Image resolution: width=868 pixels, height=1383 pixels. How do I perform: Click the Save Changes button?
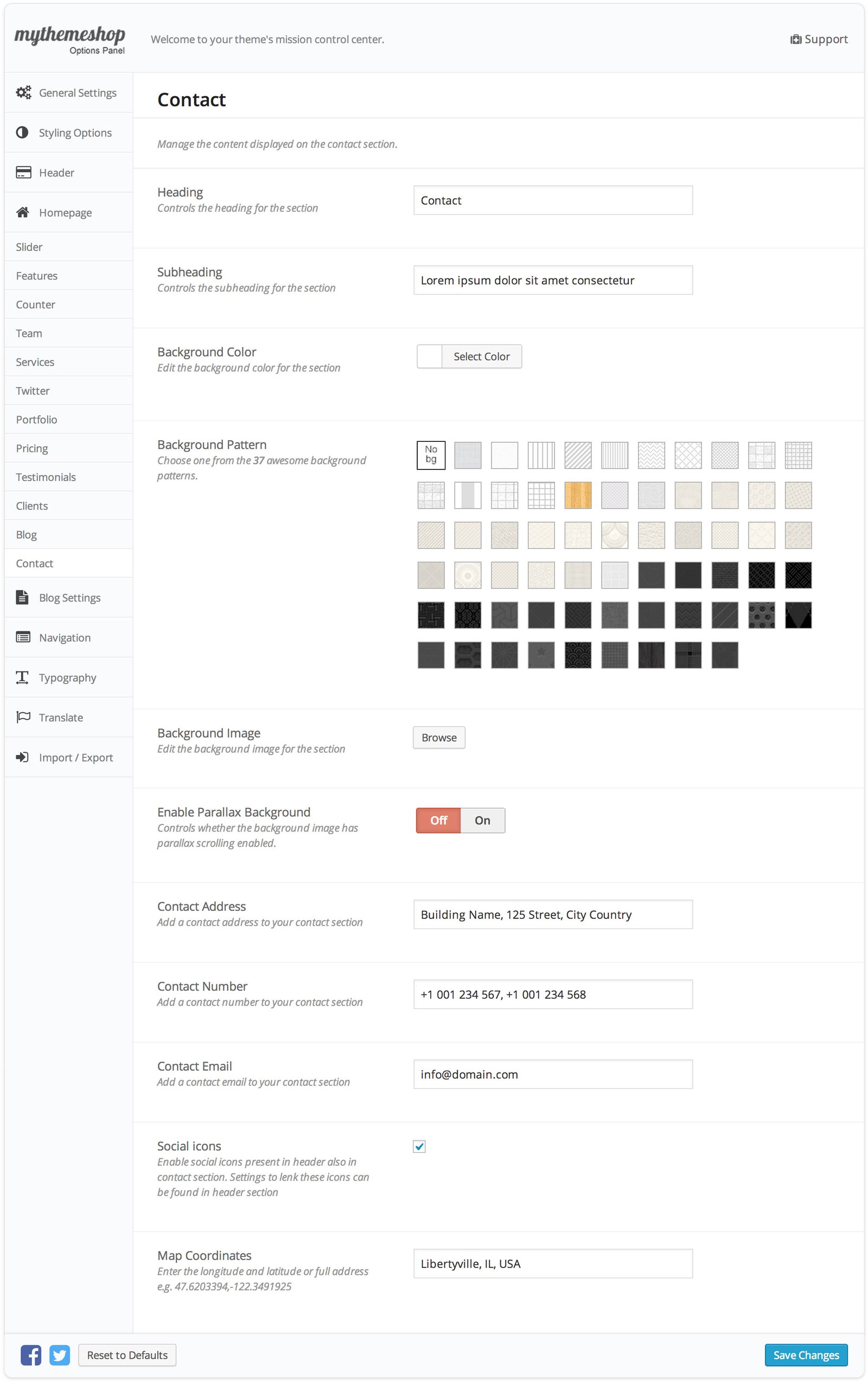click(806, 1355)
